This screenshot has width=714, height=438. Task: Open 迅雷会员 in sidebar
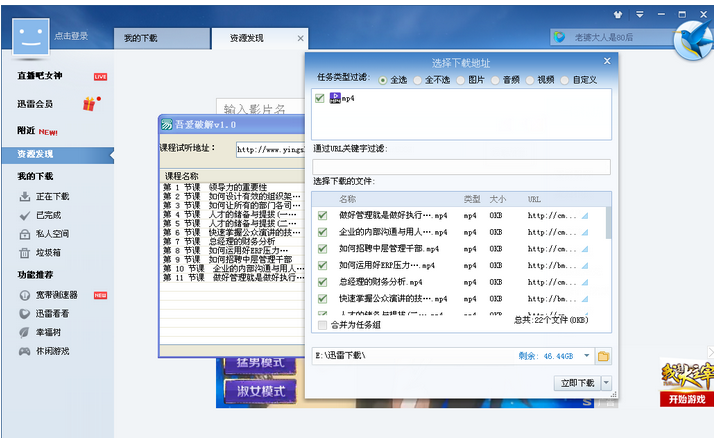point(35,104)
